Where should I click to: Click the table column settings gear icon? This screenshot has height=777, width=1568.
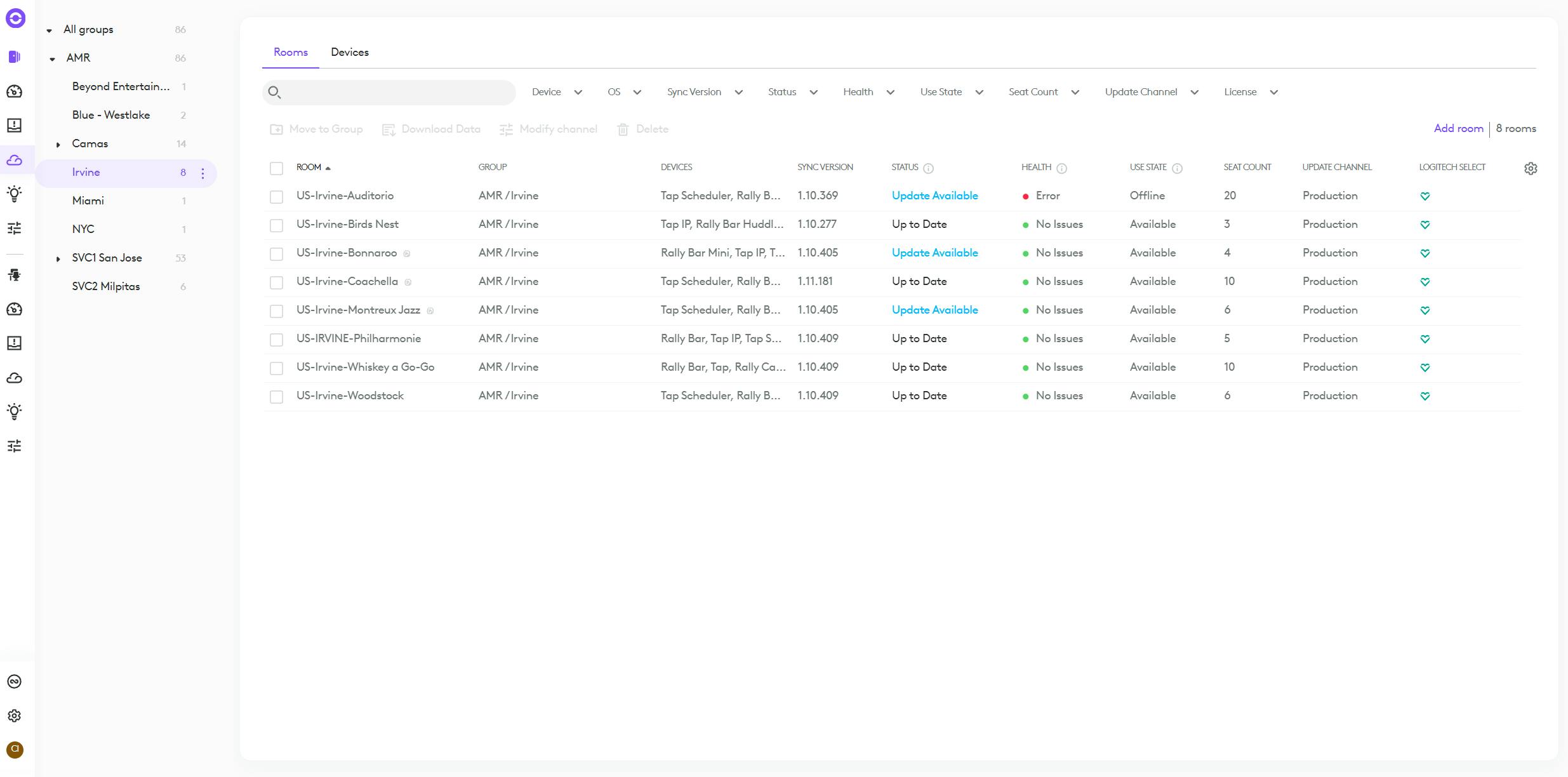click(1531, 168)
